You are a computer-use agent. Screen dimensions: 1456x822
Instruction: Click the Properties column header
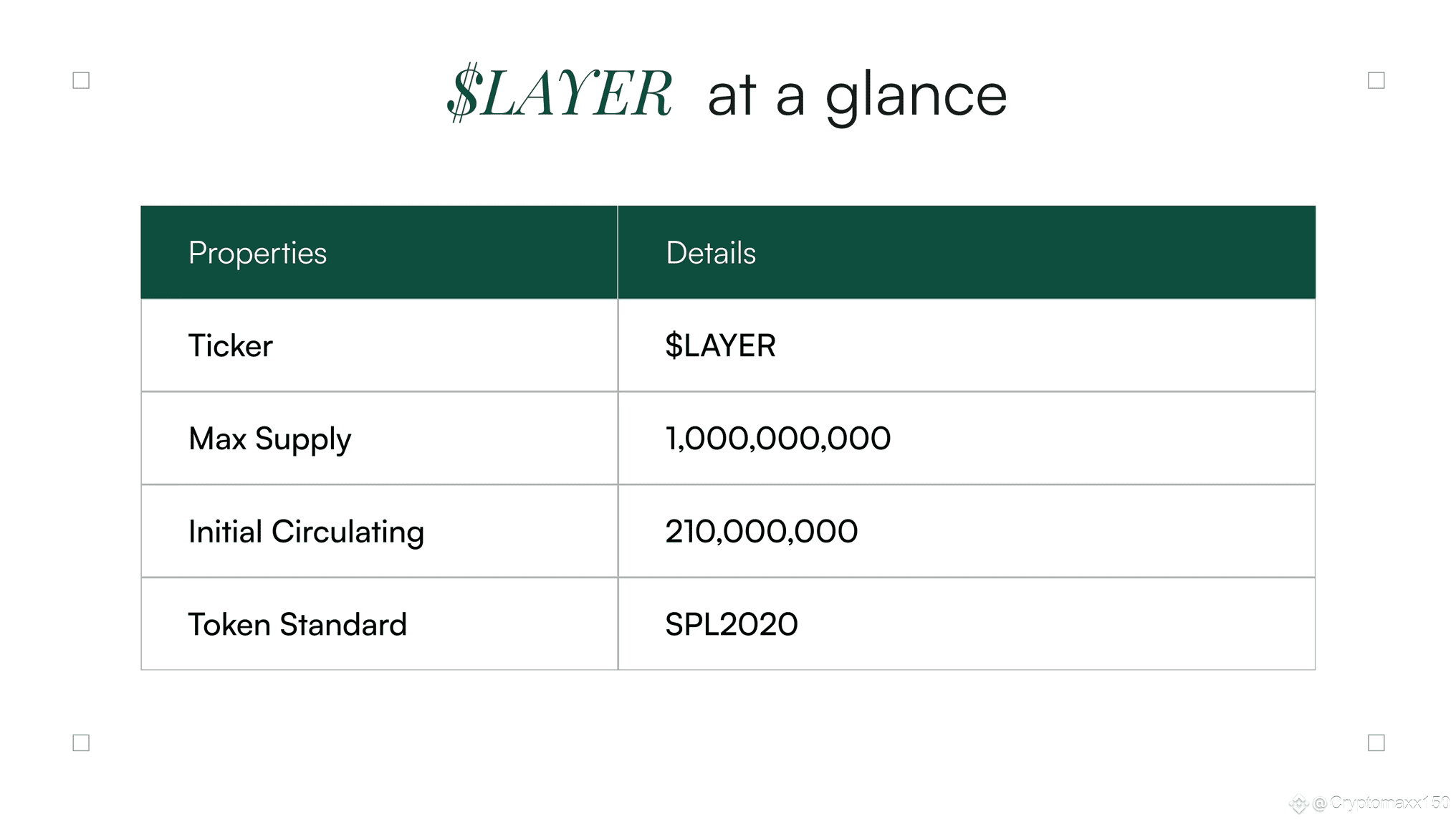coord(257,253)
